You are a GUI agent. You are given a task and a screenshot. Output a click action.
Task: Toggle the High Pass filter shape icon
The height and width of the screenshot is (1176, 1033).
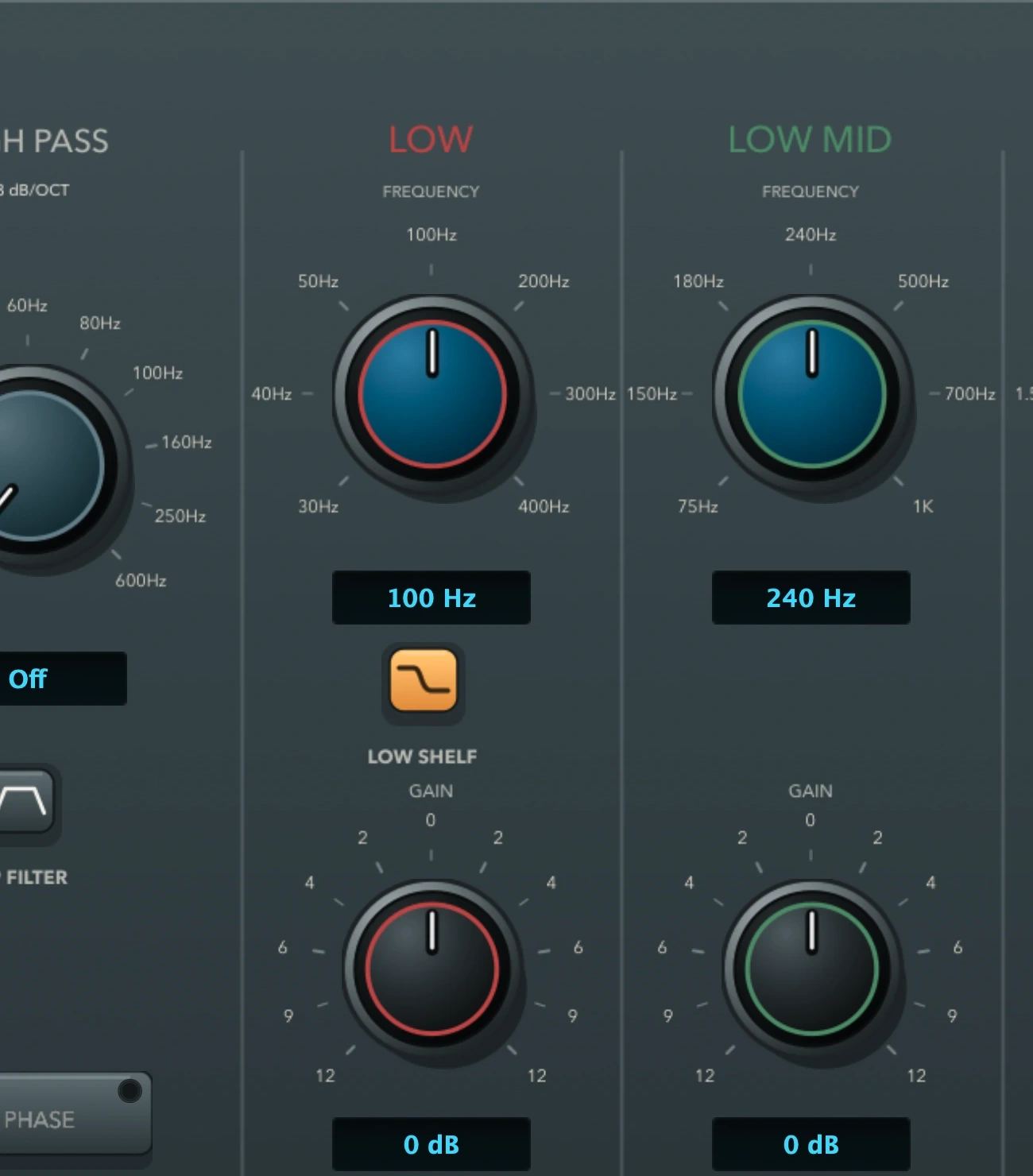click(26, 802)
